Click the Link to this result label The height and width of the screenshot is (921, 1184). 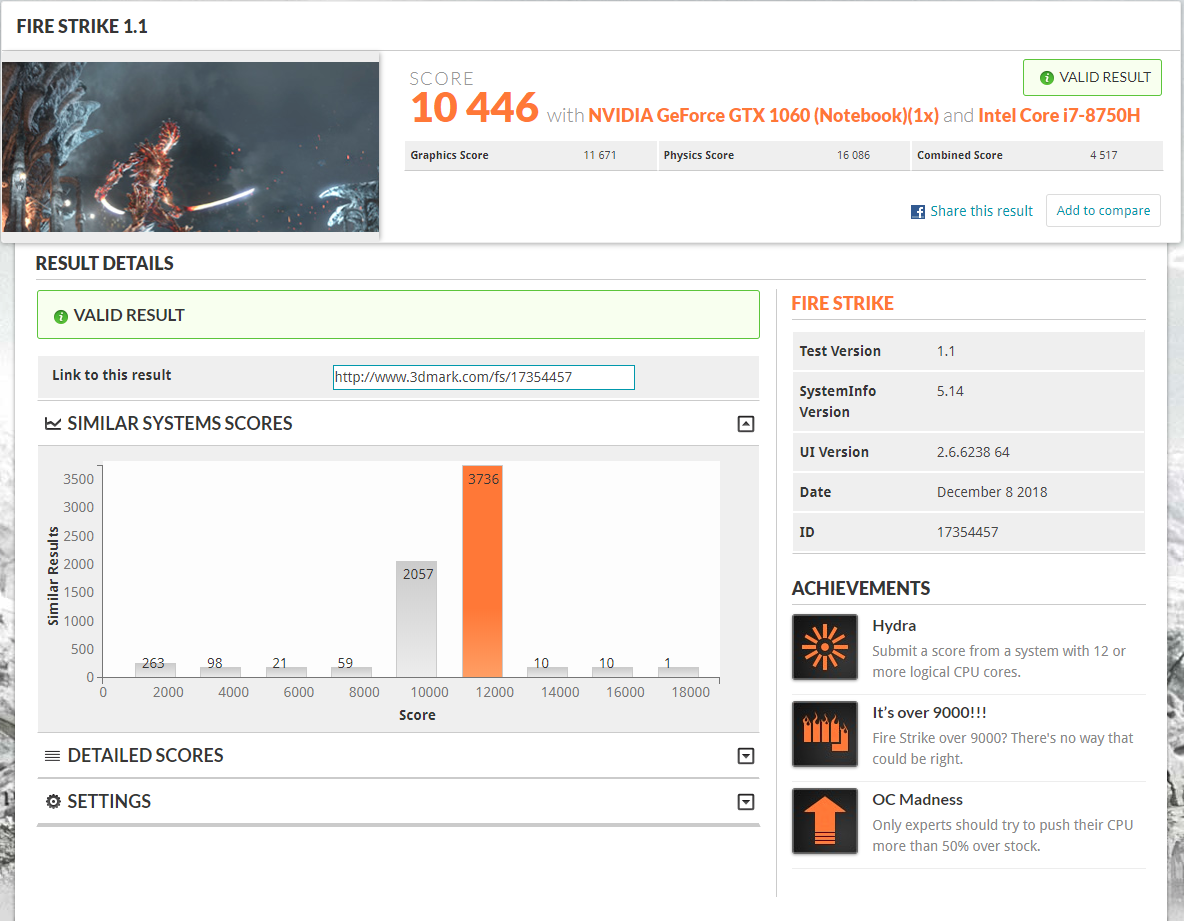coord(112,375)
